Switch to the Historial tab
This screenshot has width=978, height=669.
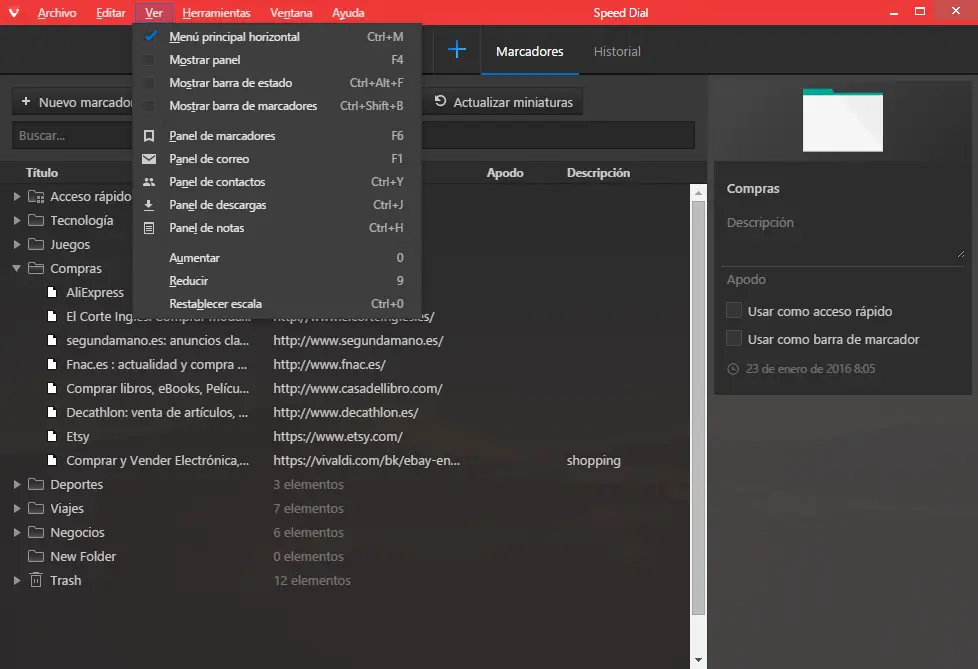point(617,51)
